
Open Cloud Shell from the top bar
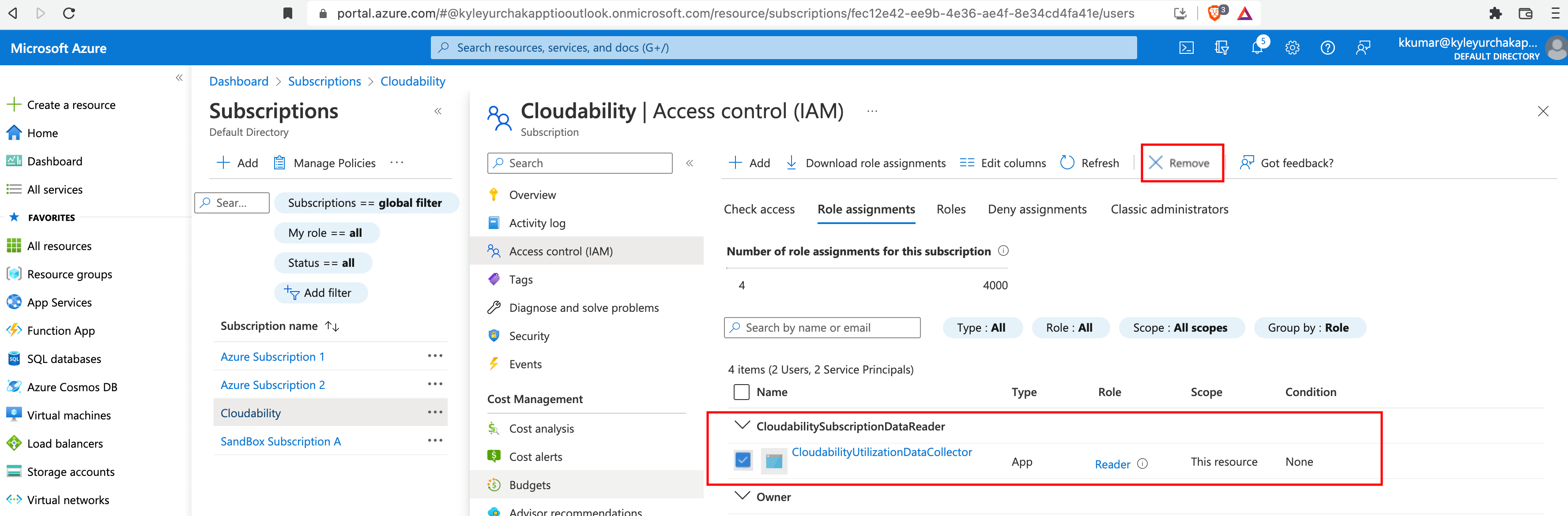(x=1186, y=48)
